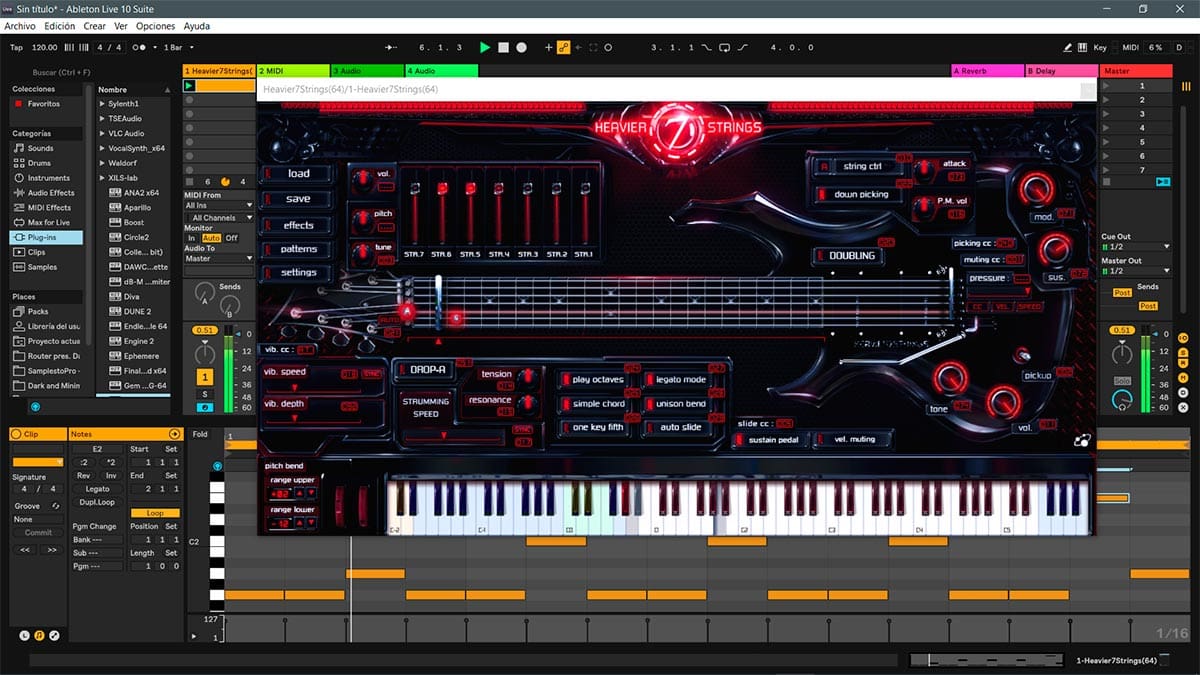The width and height of the screenshot is (1200, 675).
Task: Open the Archivo menu
Action: pyautogui.click(x=19, y=26)
